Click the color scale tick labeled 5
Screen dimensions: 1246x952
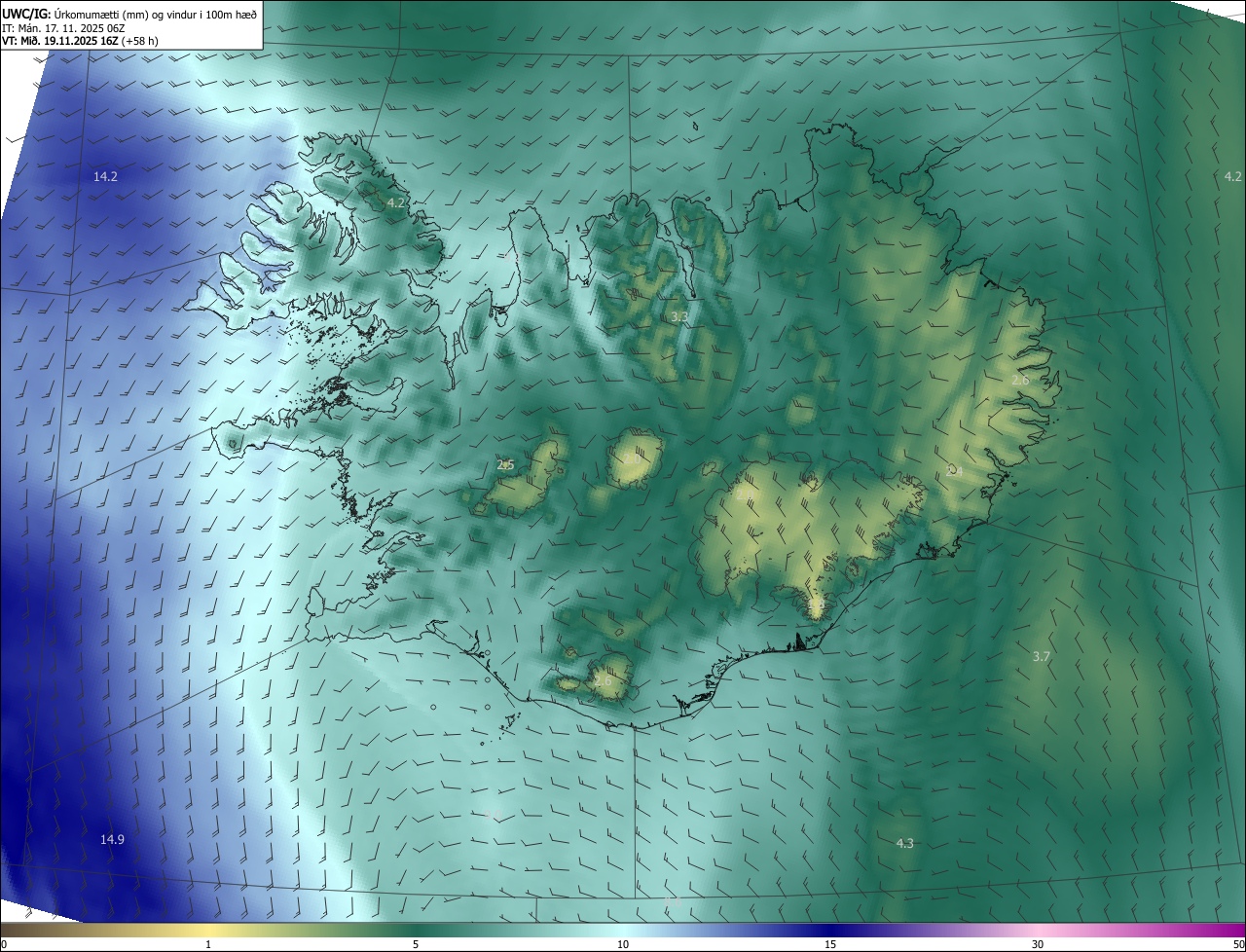pyautogui.click(x=416, y=944)
